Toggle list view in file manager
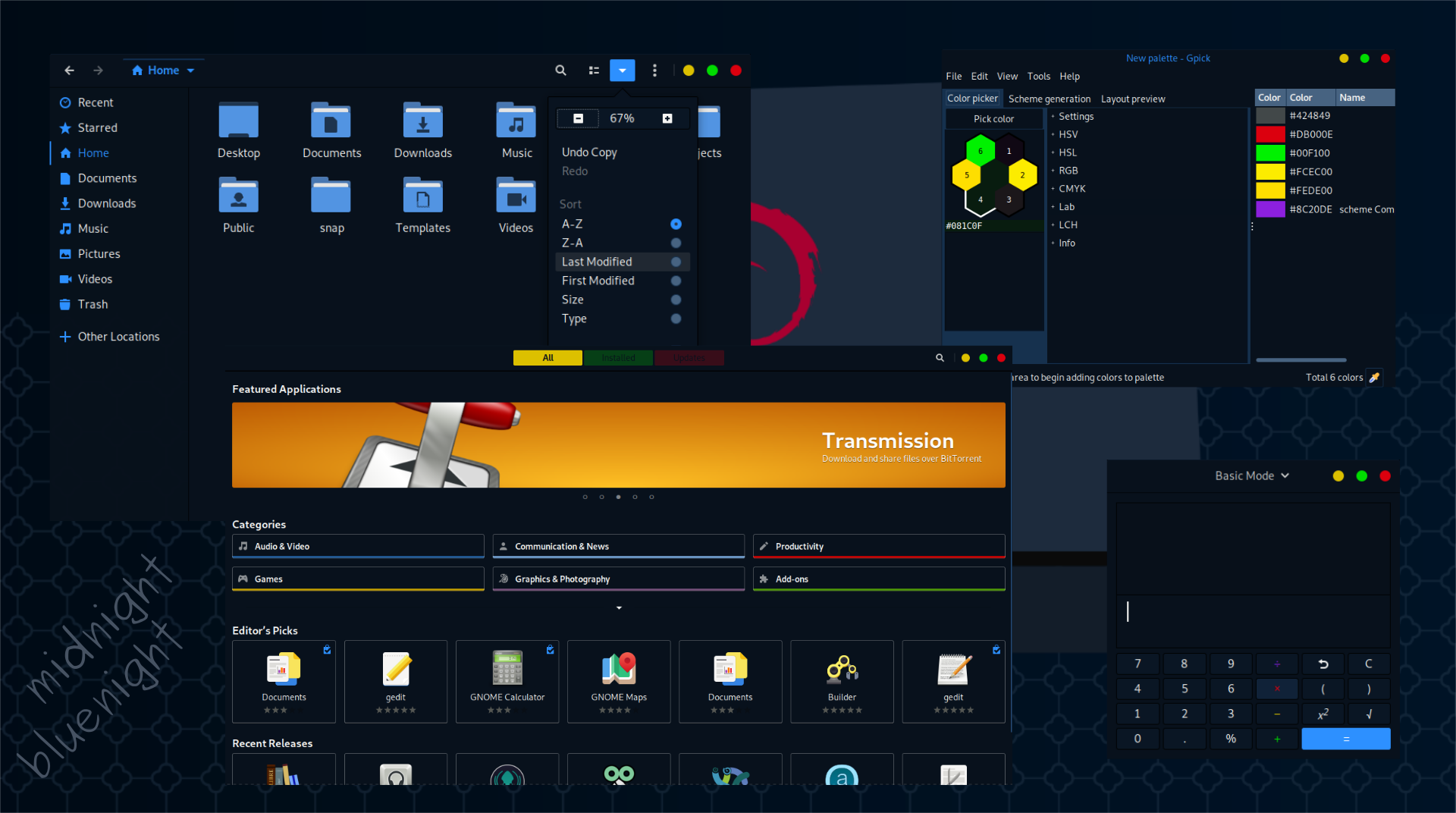Viewport: 1456px width, 813px height. point(594,71)
